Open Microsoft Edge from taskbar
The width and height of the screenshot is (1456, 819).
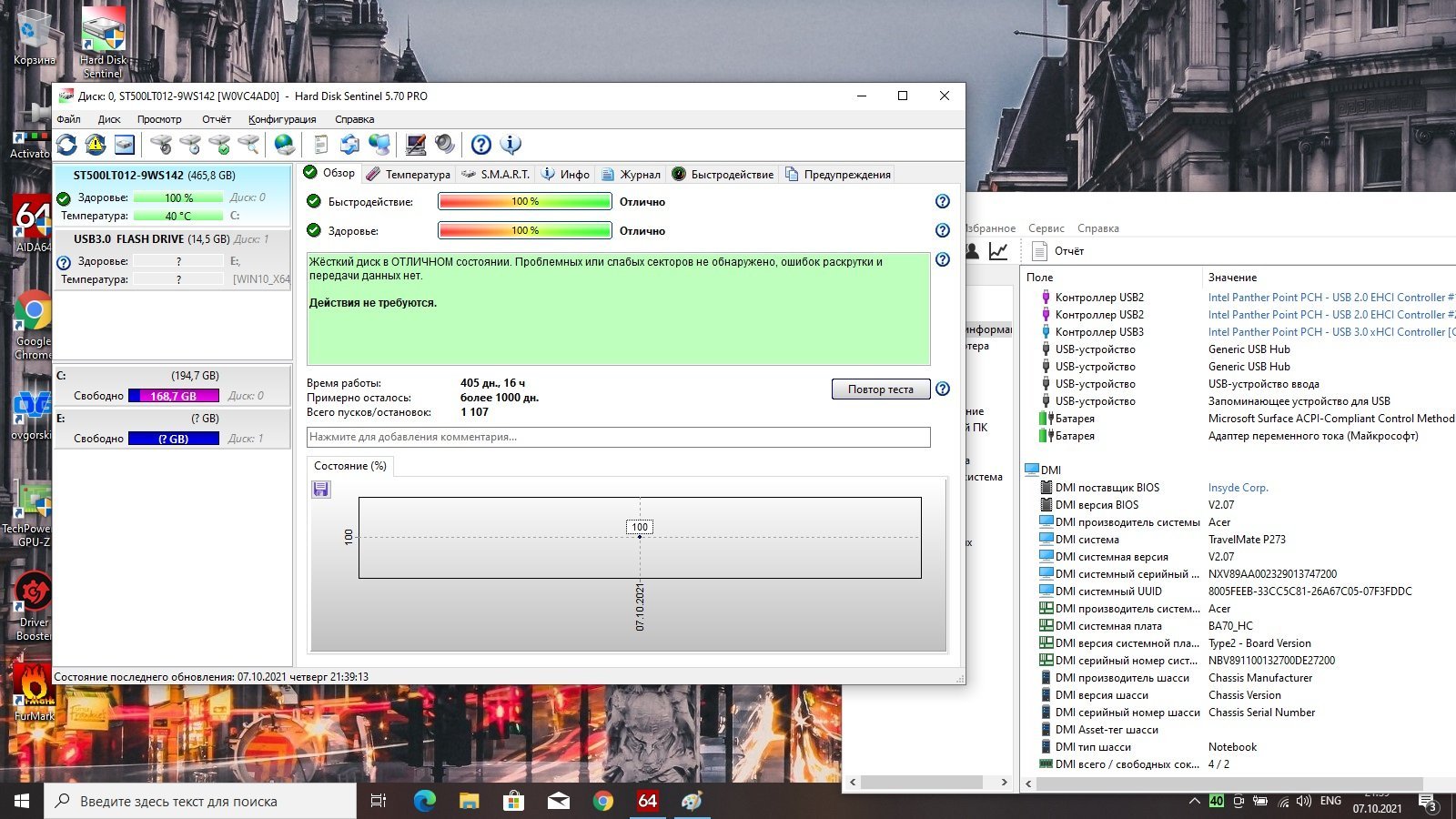(x=424, y=801)
